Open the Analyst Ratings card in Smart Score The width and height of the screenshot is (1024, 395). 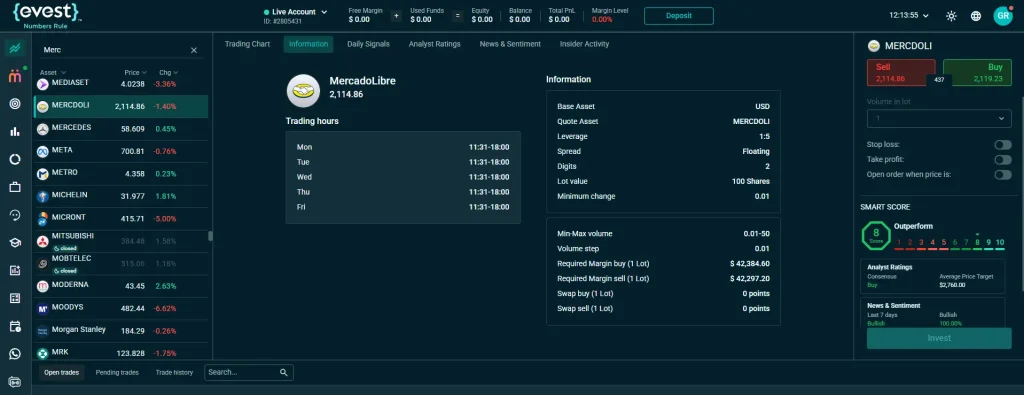point(933,276)
